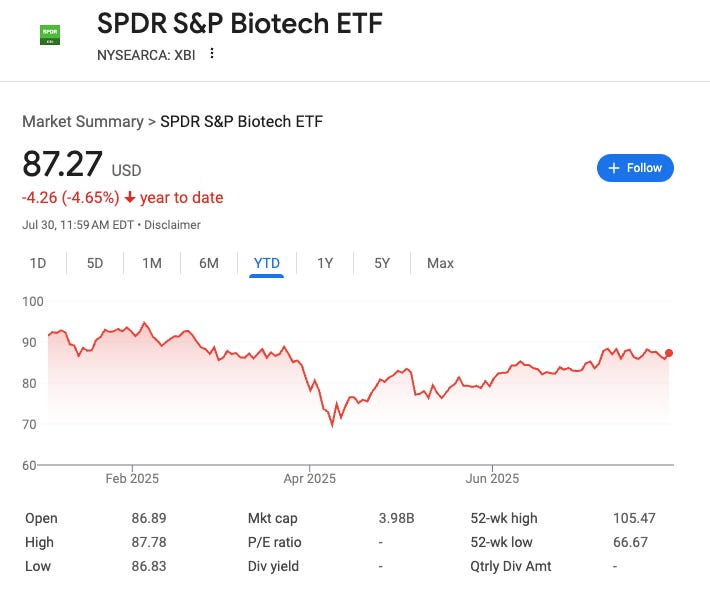710x595 pixels.
Task: Click the red down arrow icon
Action: coord(130,197)
